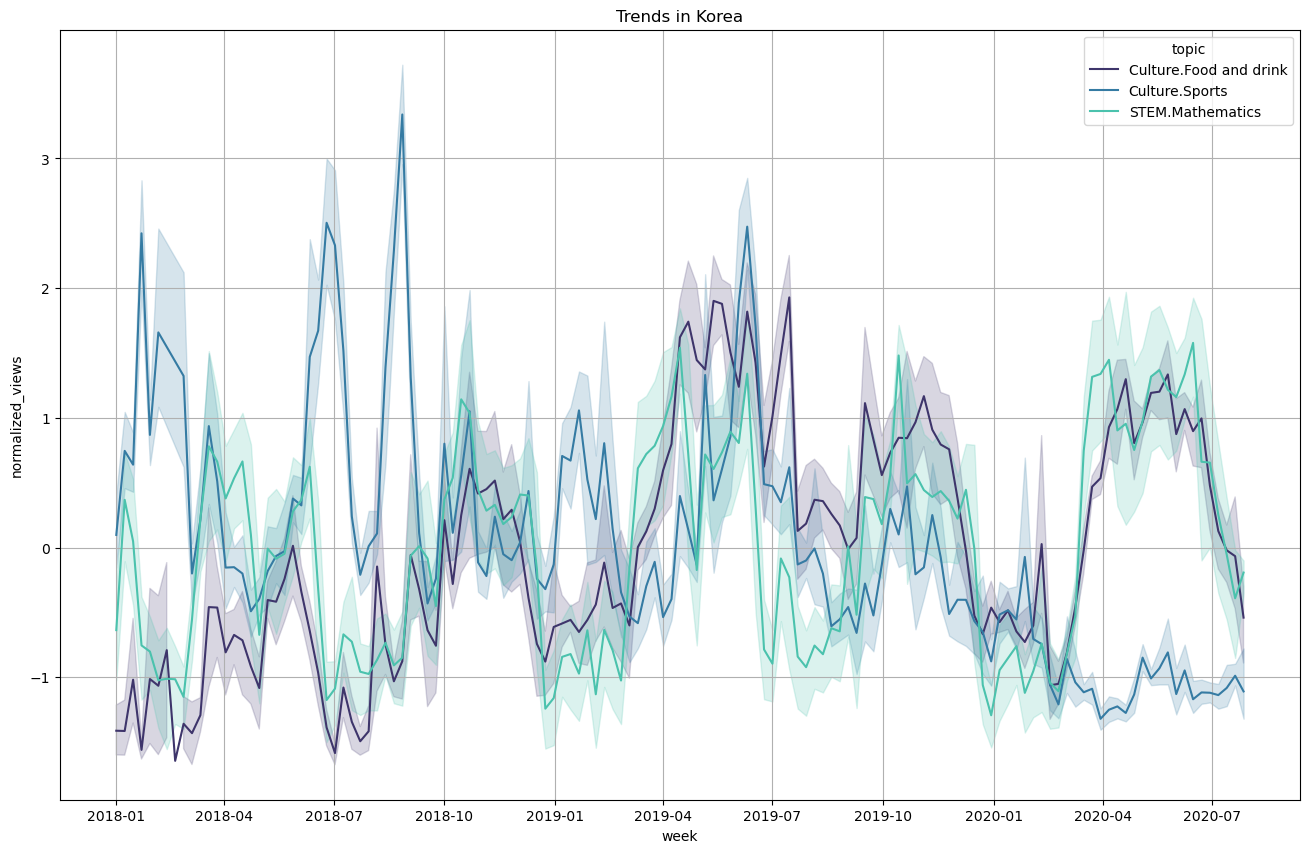This screenshot has height=853, width=1309.
Task: Click the x-axis tick label 2020-01
Action: point(994,816)
